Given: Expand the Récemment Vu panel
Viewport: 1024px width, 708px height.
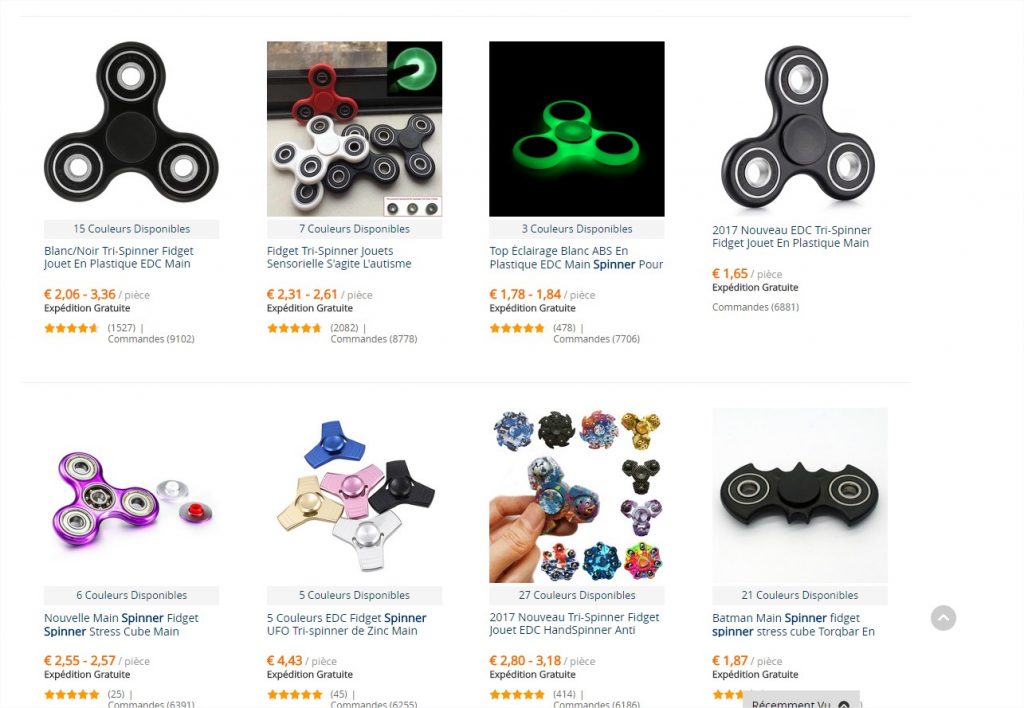Looking at the screenshot, I should (x=801, y=701).
